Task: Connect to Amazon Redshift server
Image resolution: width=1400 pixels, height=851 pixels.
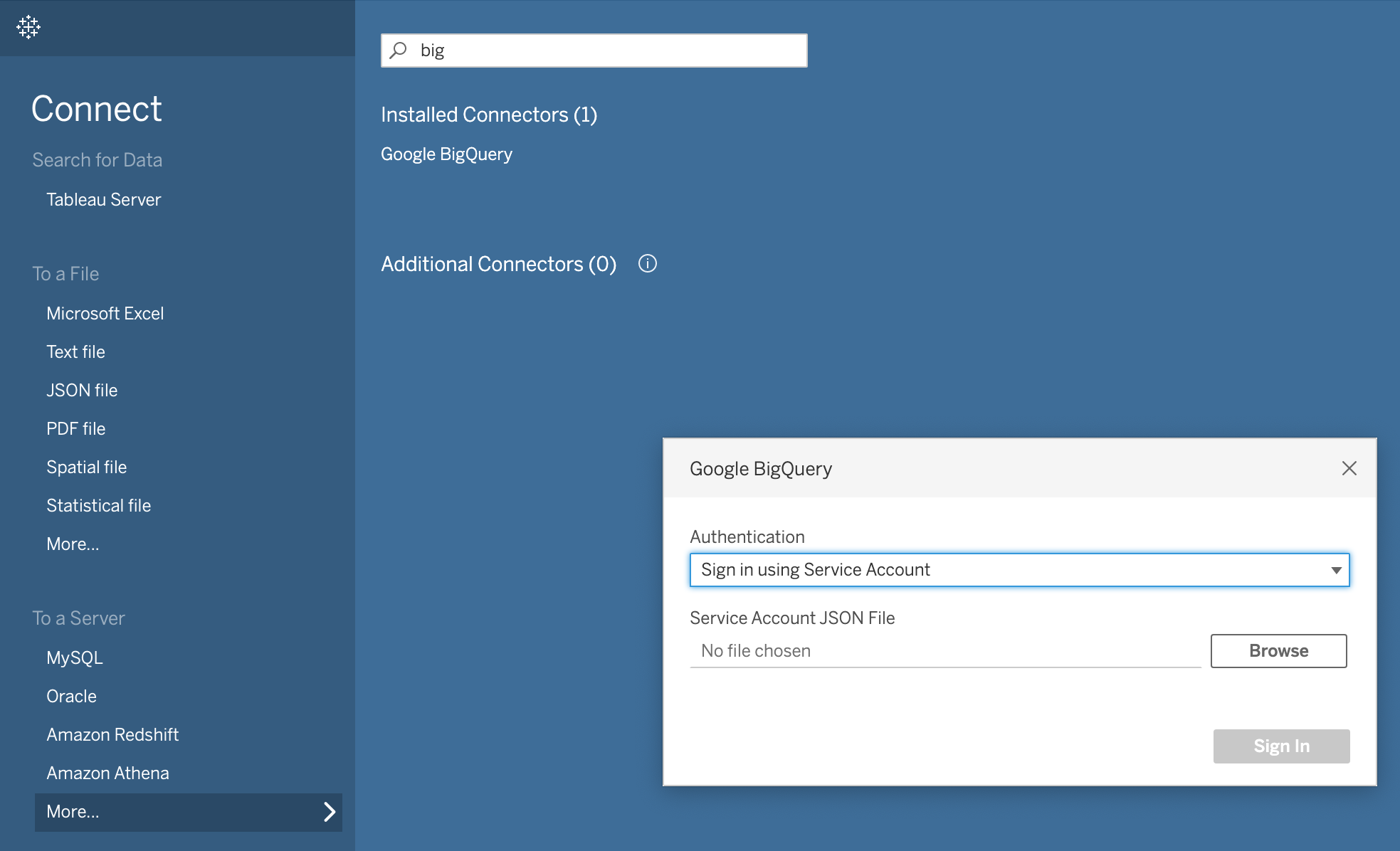Action: (x=112, y=734)
